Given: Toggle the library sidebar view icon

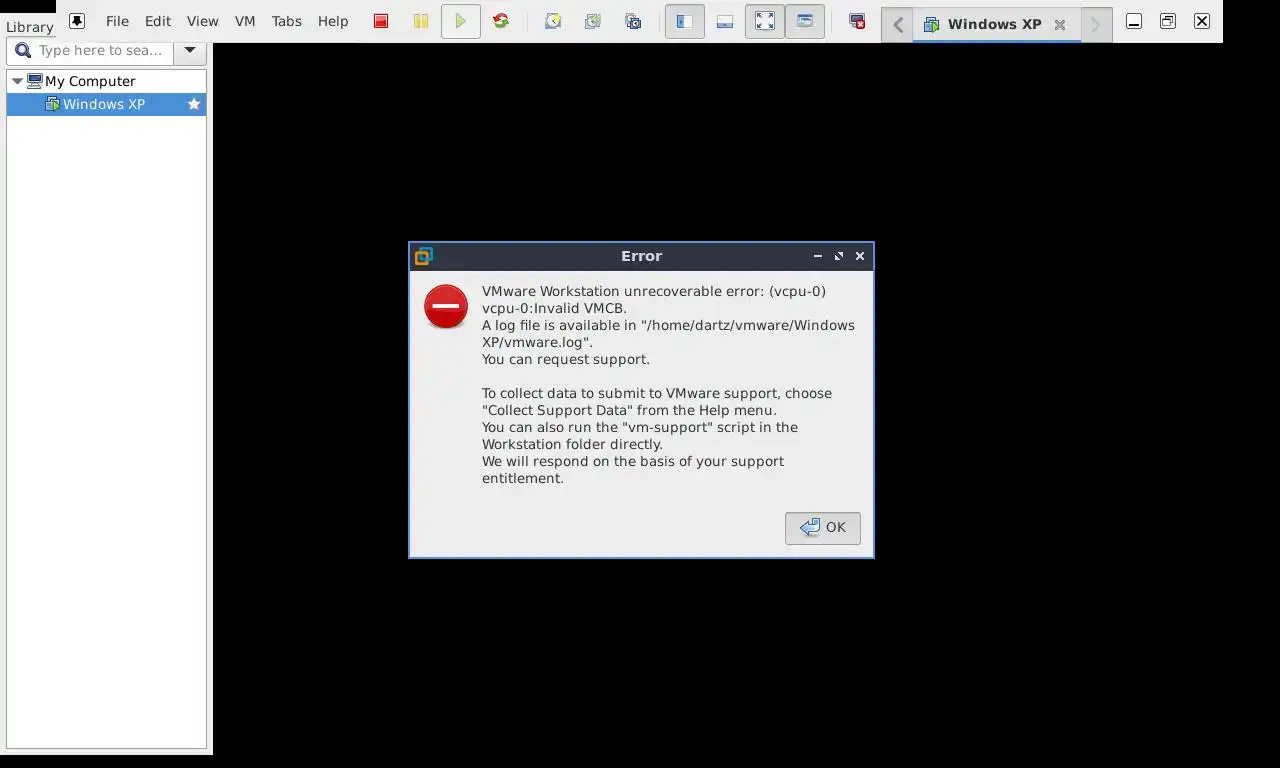Looking at the screenshot, I should [x=685, y=21].
